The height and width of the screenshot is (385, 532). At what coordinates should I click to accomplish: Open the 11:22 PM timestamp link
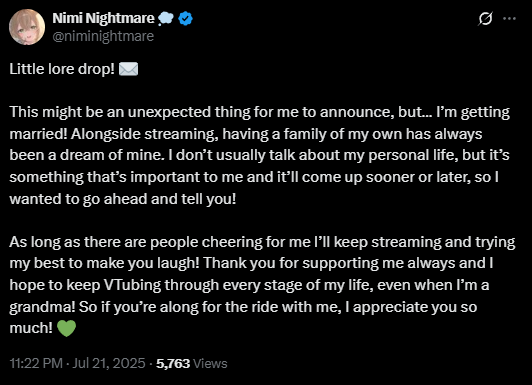coord(36,363)
